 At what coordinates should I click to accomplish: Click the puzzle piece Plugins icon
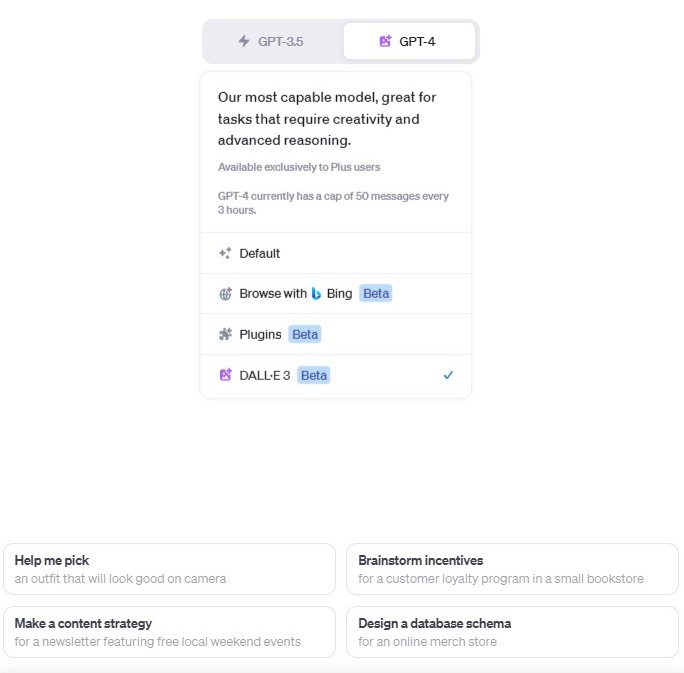pyautogui.click(x=225, y=334)
